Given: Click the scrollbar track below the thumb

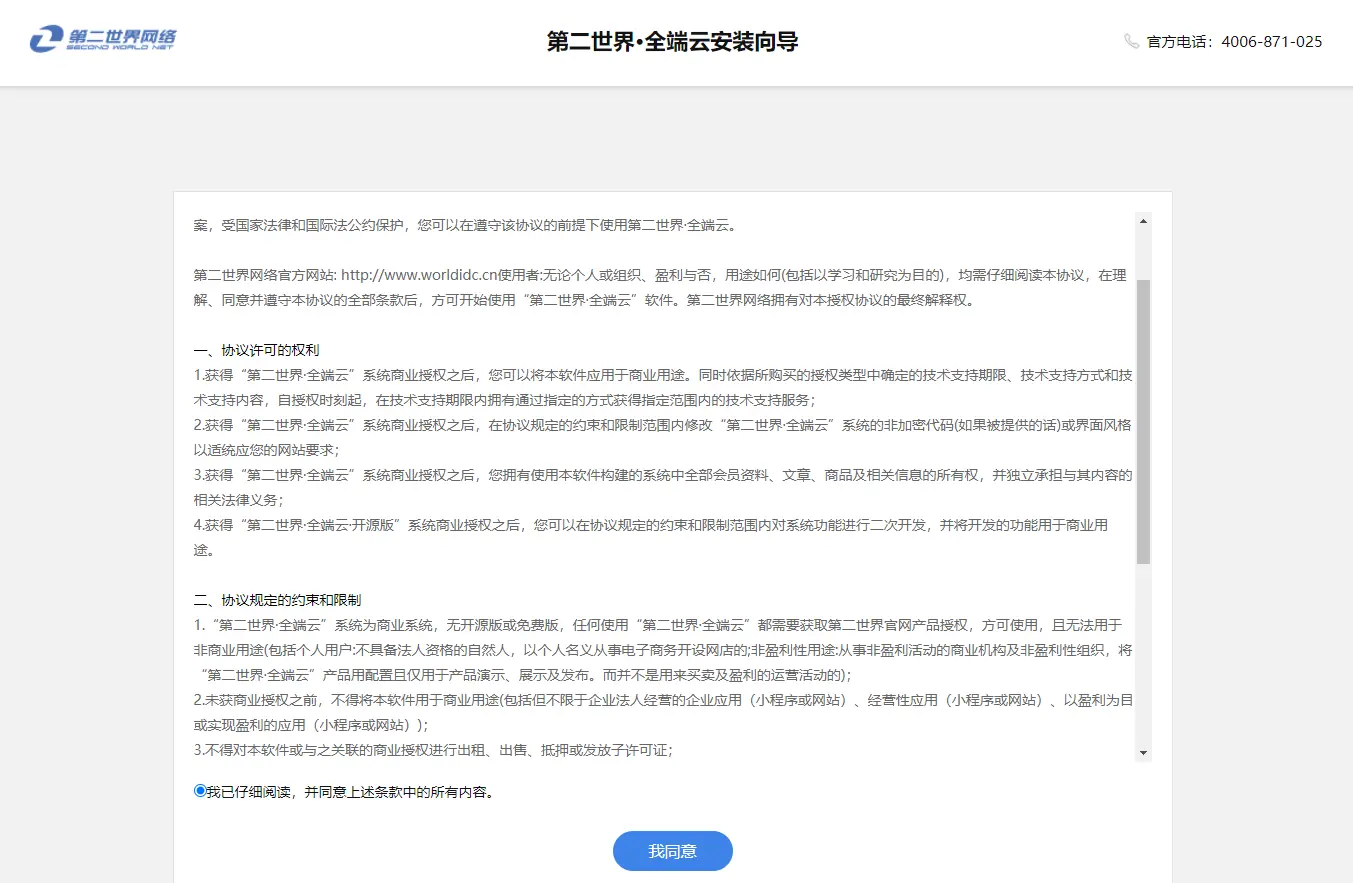Looking at the screenshot, I should coord(1143,650).
